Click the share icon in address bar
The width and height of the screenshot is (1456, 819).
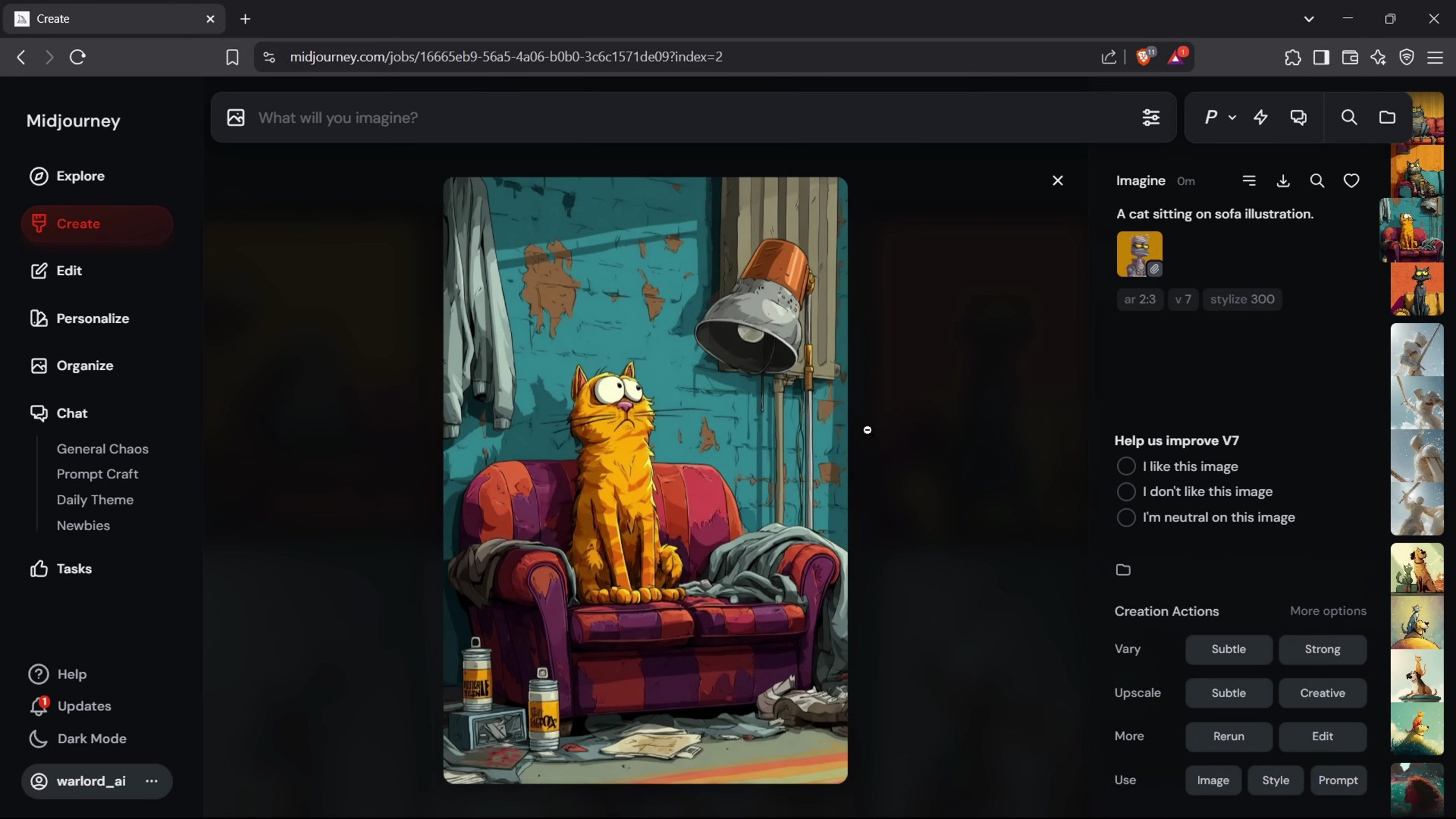[x=1108, y=57]
